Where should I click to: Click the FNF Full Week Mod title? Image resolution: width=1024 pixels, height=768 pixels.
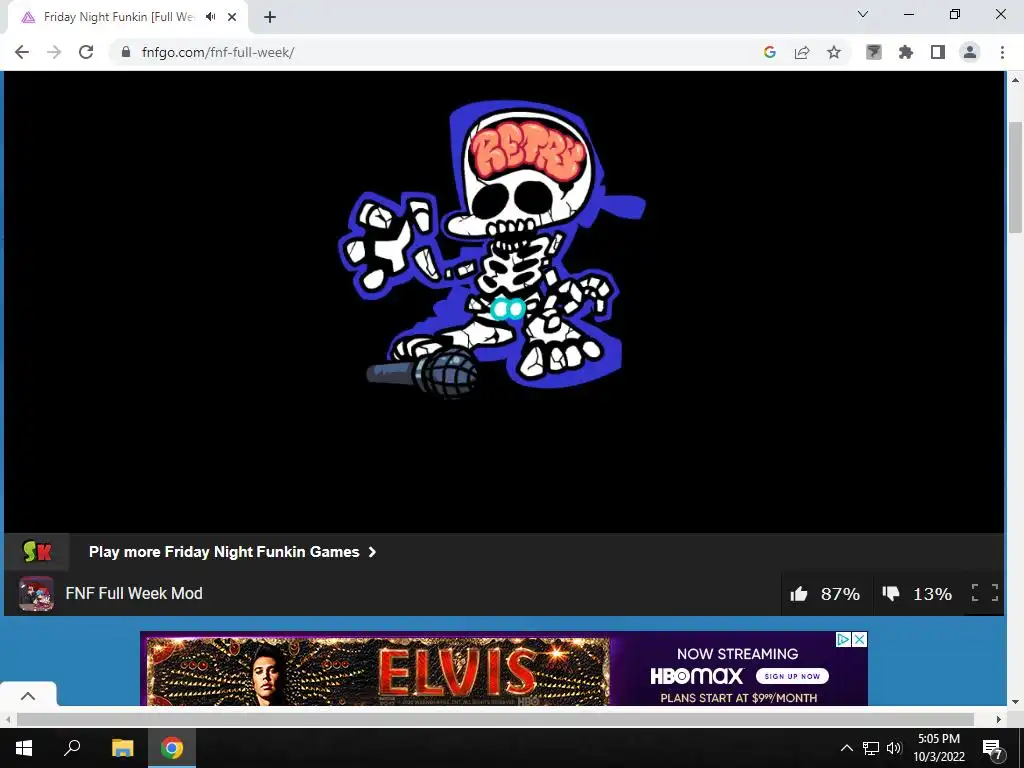pos(134,594)
